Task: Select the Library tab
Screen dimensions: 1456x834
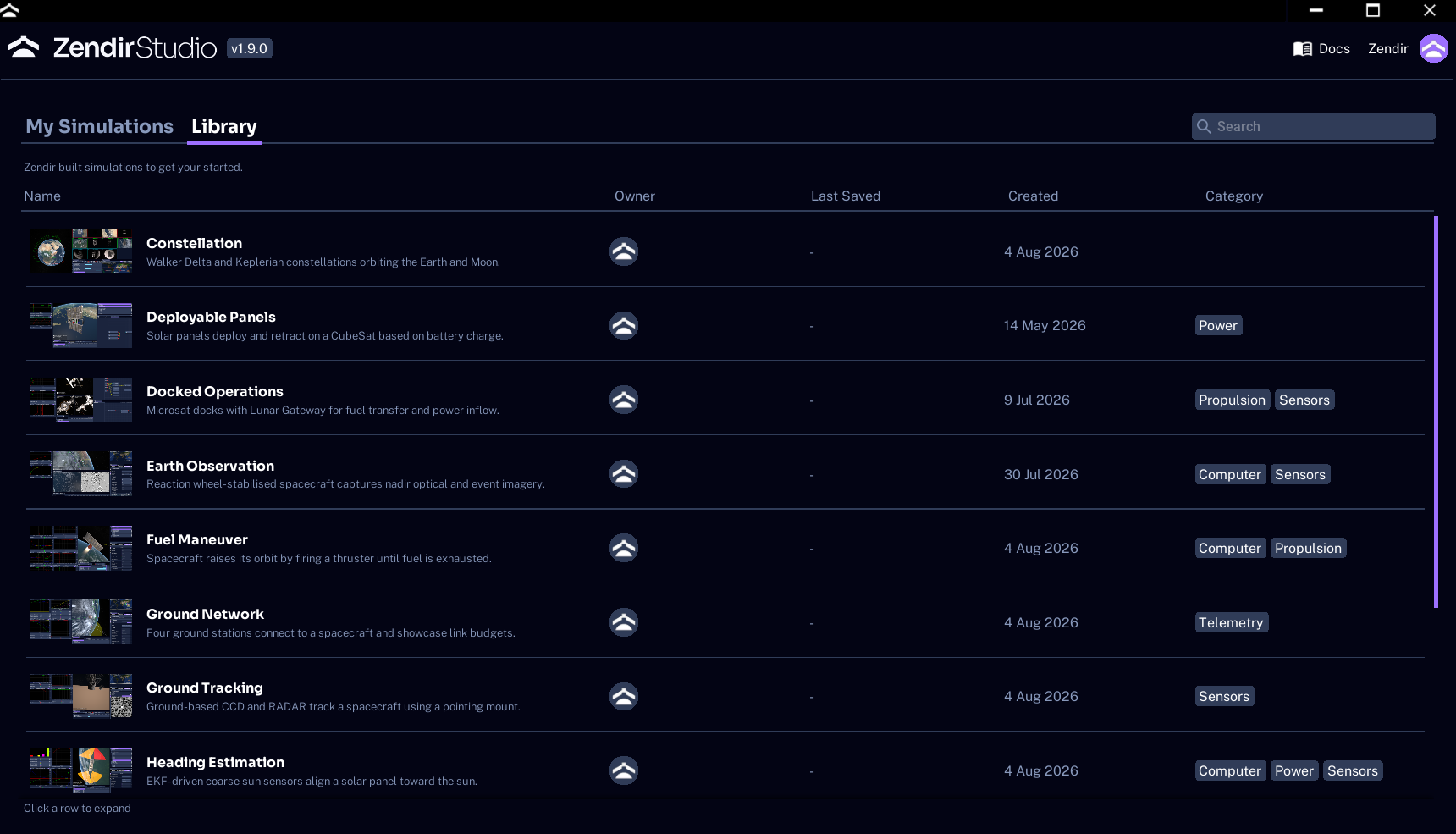Action: (224, 126)
